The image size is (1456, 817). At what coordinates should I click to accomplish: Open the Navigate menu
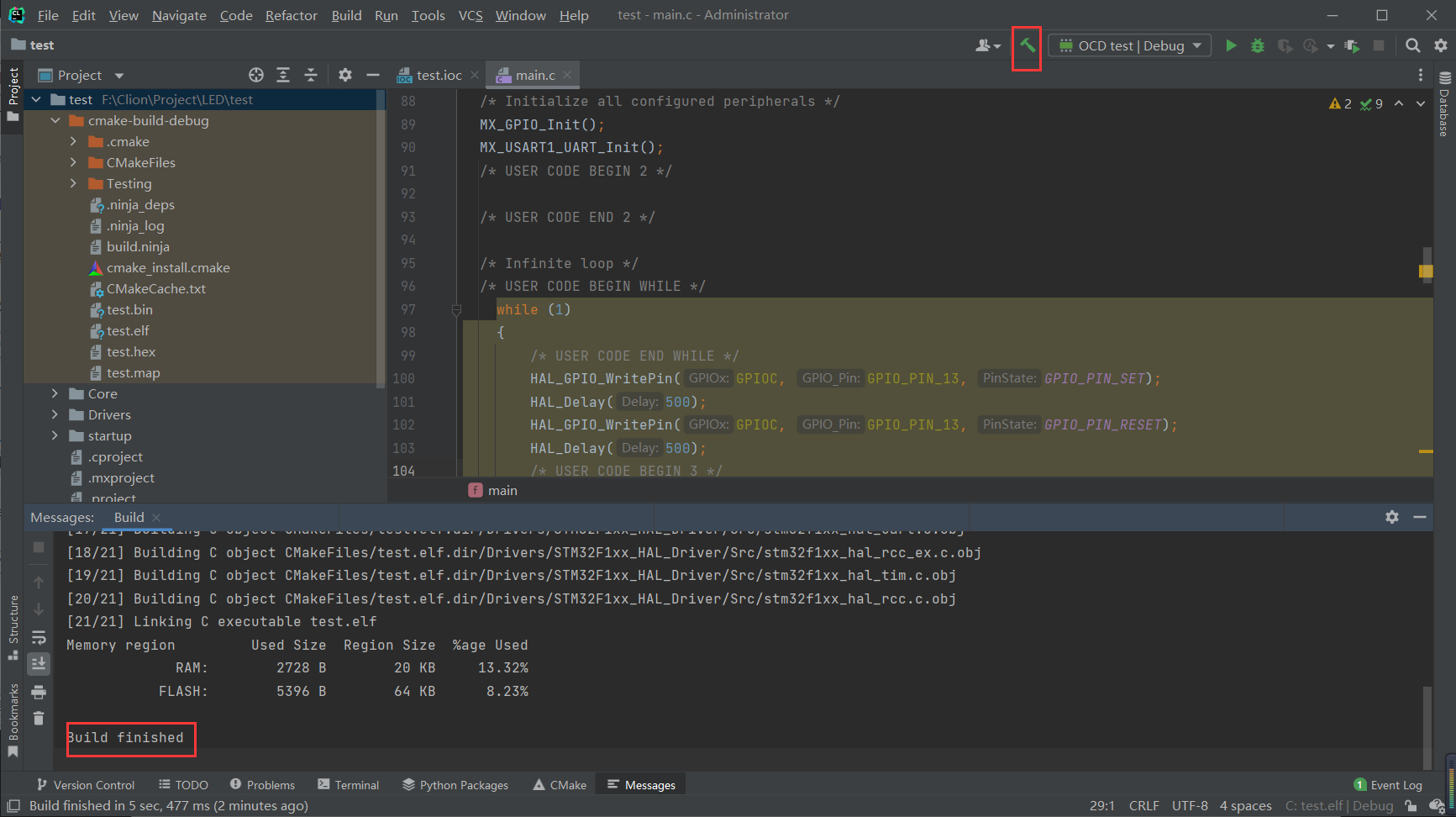[x=179, y=15]
